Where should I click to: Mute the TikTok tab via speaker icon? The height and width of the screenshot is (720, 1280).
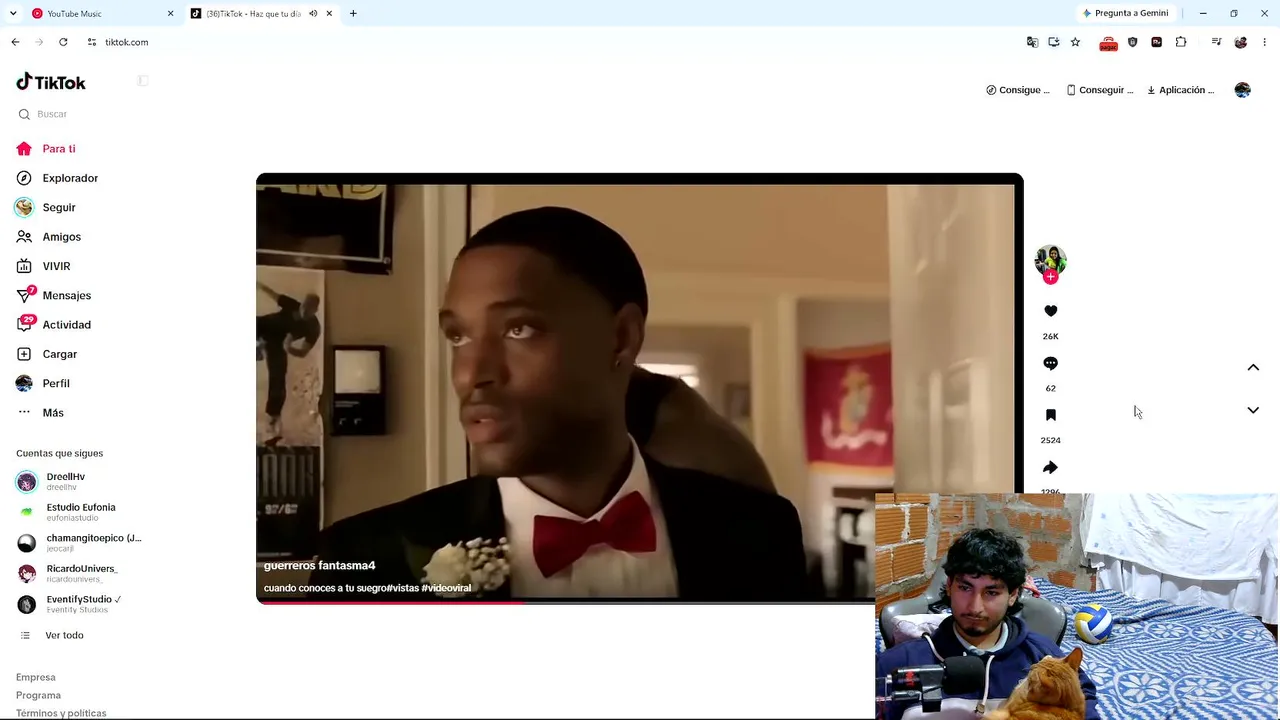tap(313, 14)
